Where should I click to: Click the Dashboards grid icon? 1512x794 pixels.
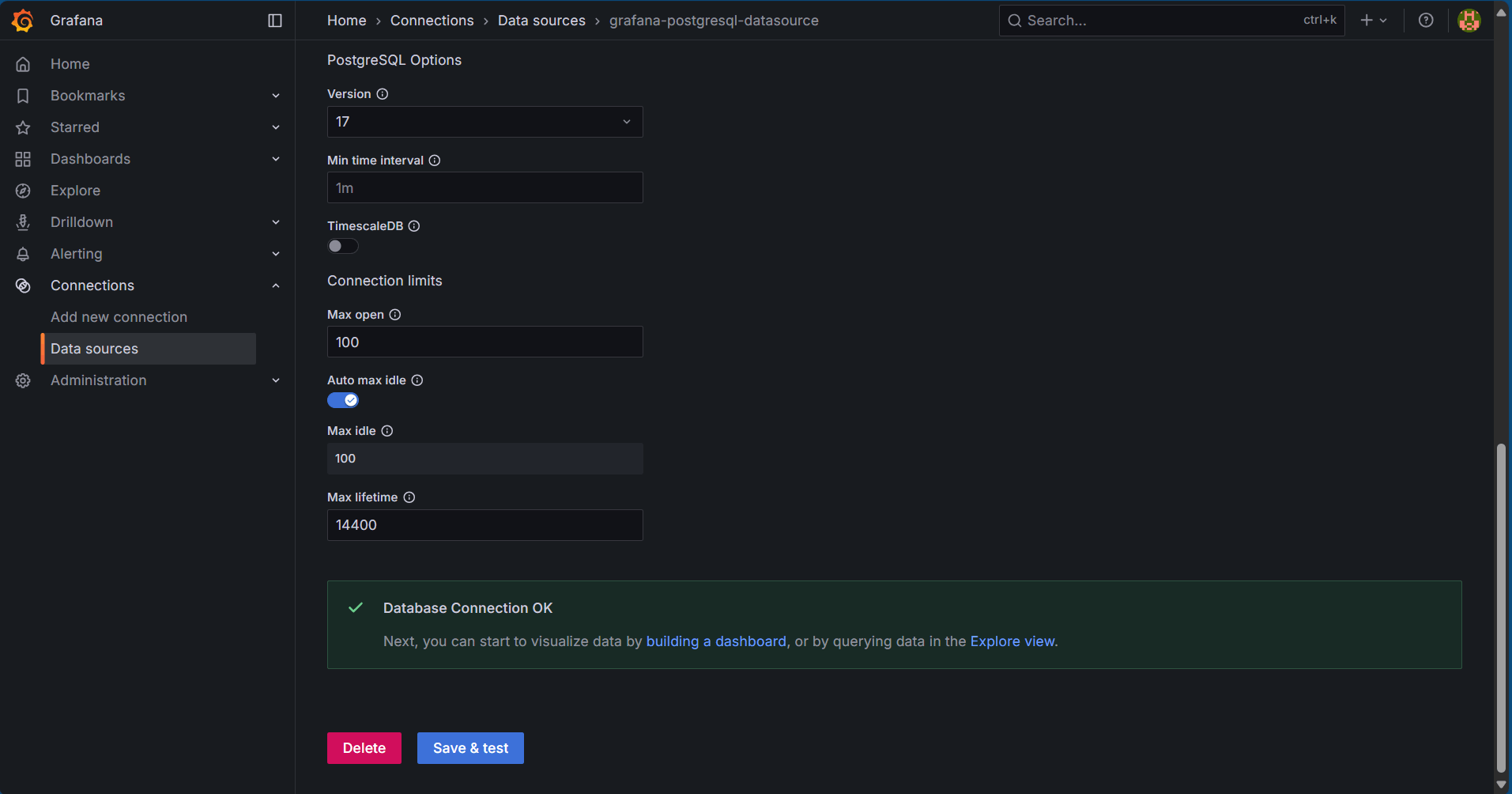(x=23, y=159)
